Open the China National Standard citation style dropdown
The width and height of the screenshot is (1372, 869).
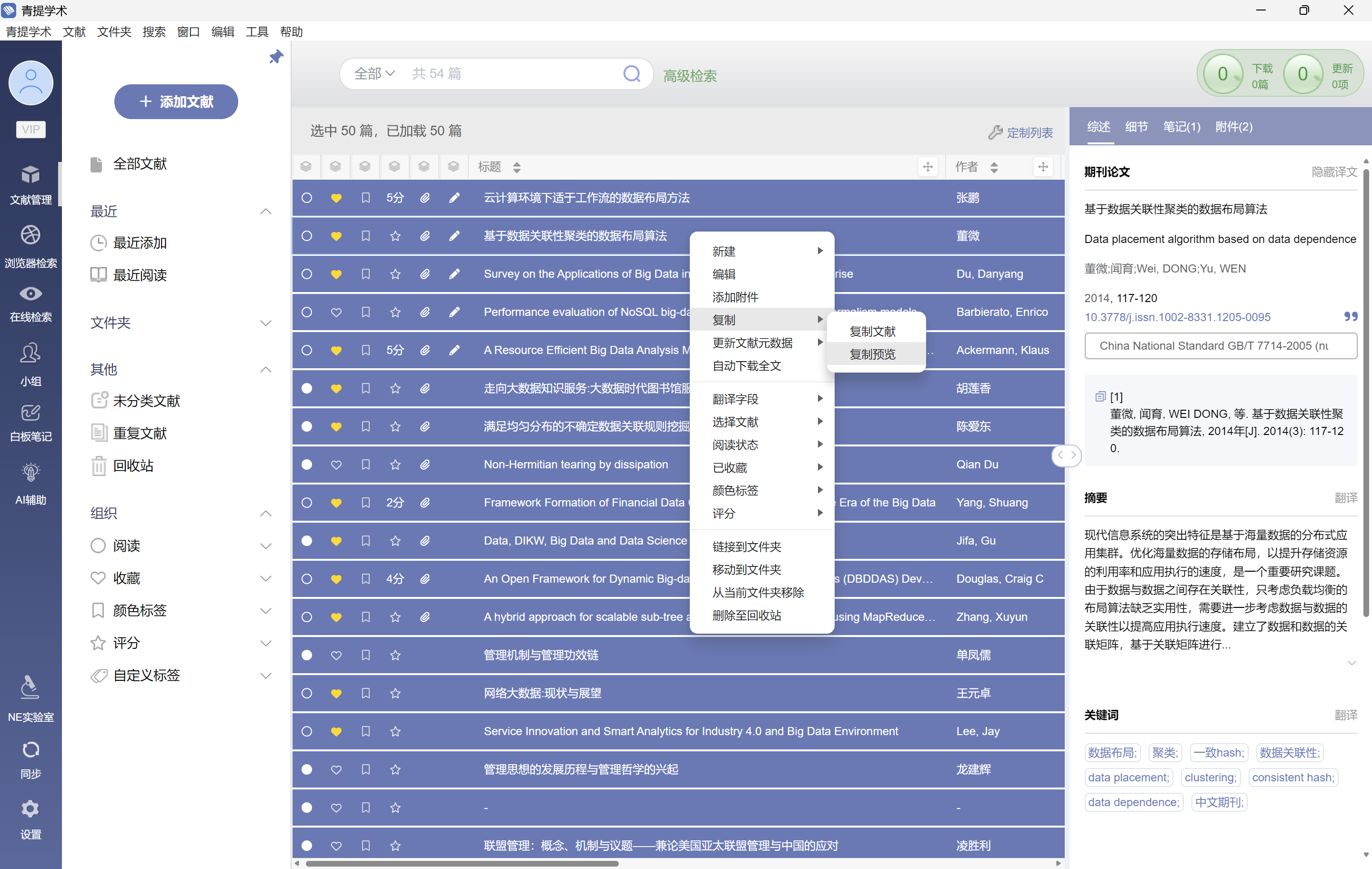(x=1221, y=346)
